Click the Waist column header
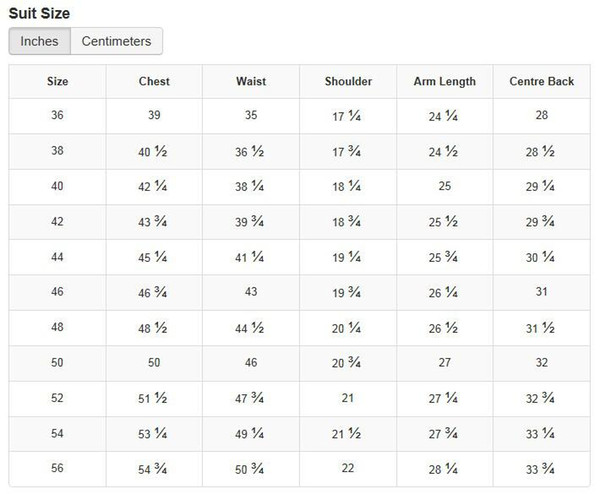Image resolution: width=600 pixels, height=494 pixels. pos(251,81)
